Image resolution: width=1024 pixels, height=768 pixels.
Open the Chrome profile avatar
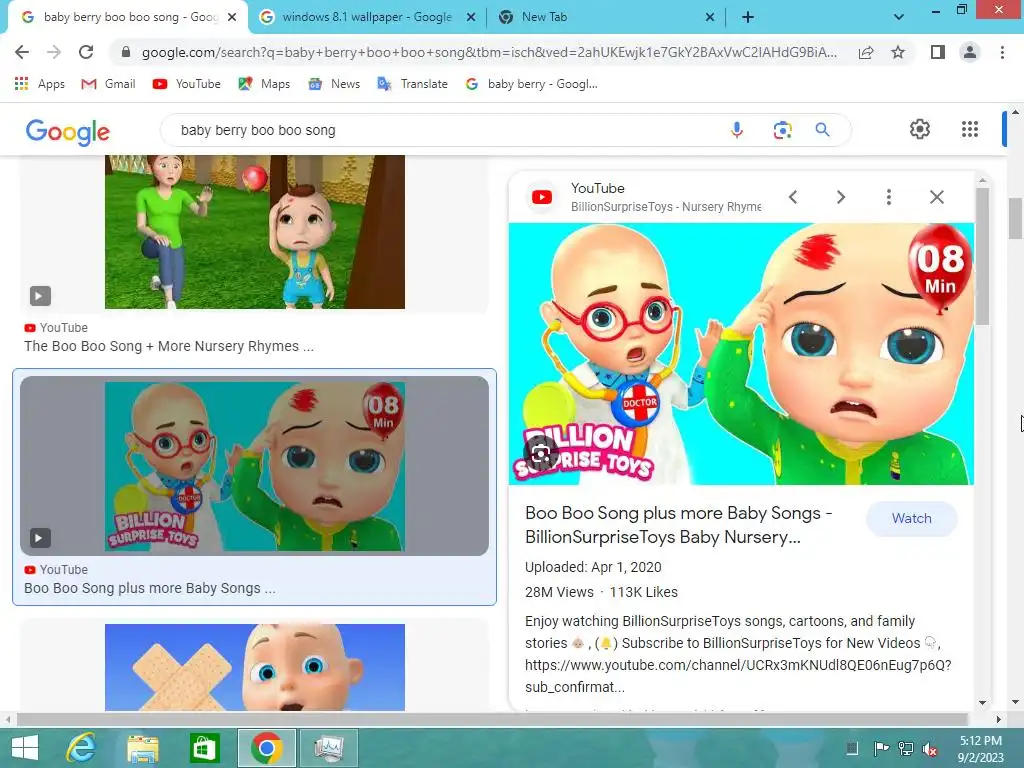click(x=970, y=52)
